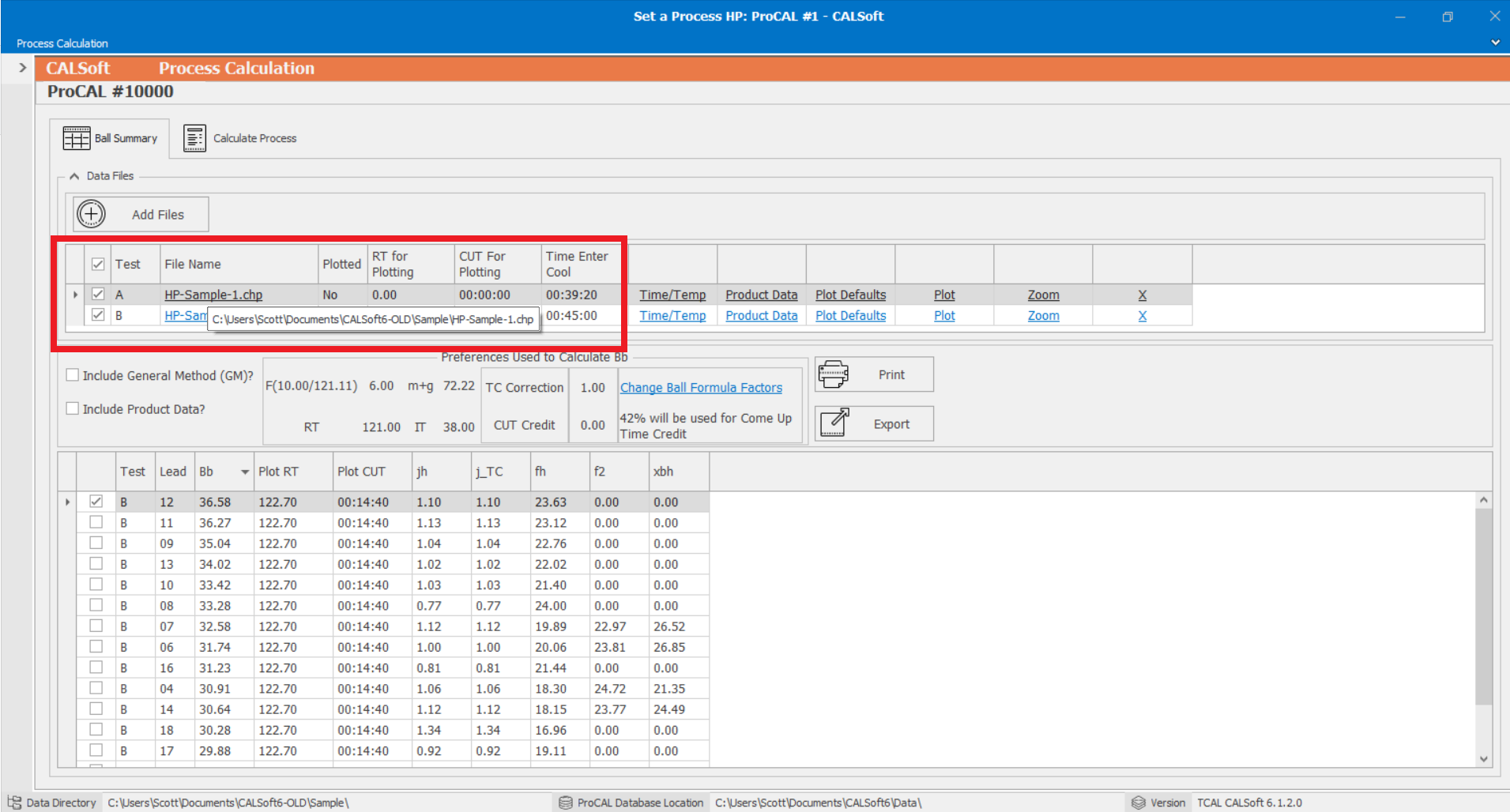Open the Process Calculation menu
The image size is (1510, 812).
click(62, 43)
